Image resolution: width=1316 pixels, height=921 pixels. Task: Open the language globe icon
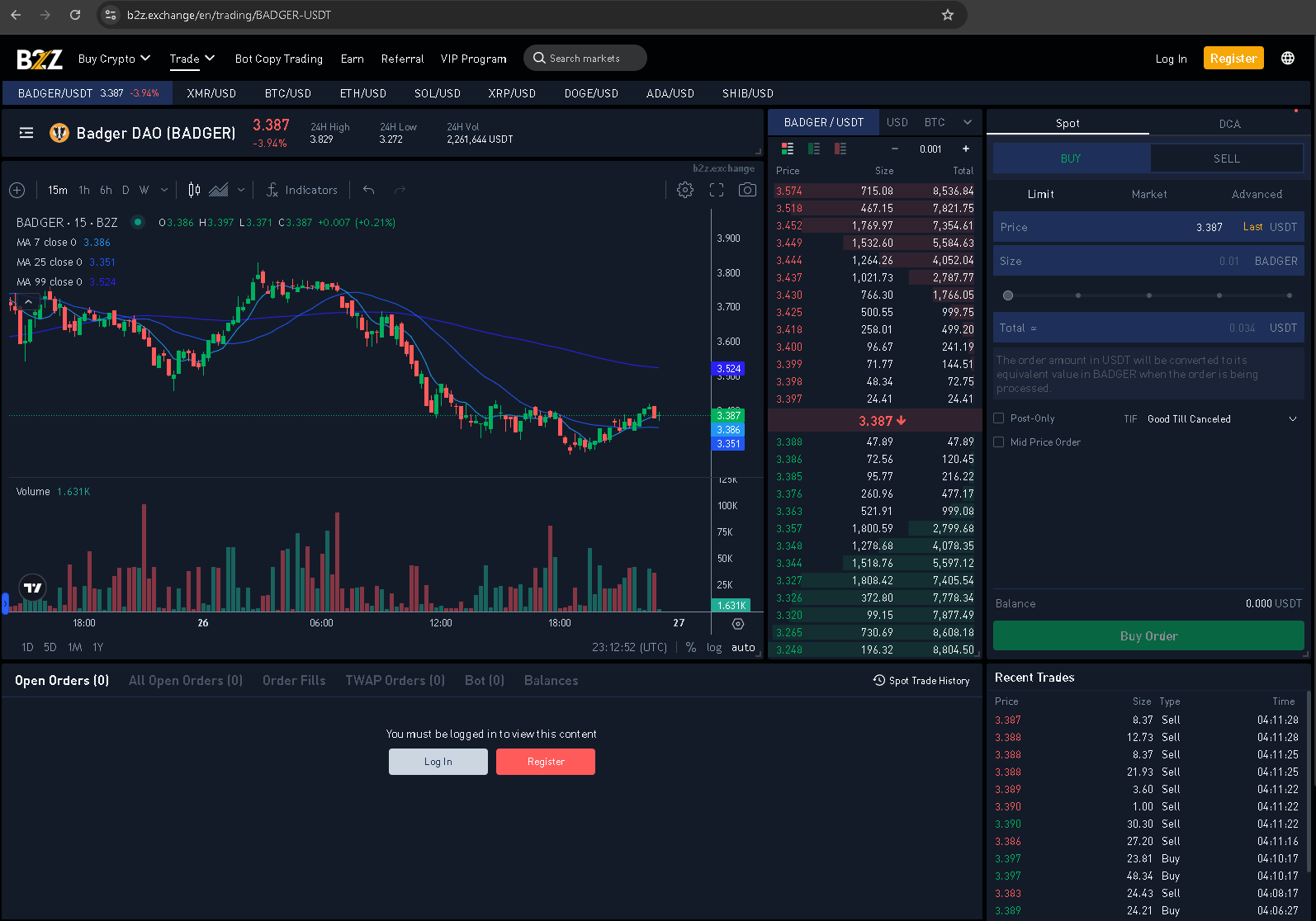click(1288, 58)
